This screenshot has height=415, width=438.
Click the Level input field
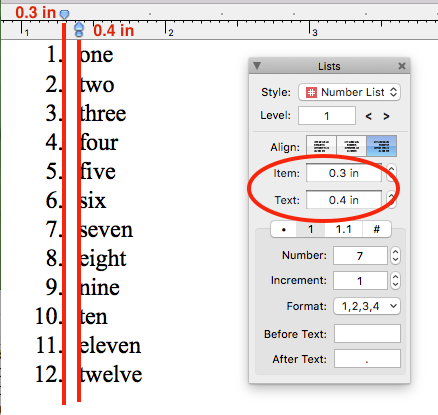pos(327,116)
